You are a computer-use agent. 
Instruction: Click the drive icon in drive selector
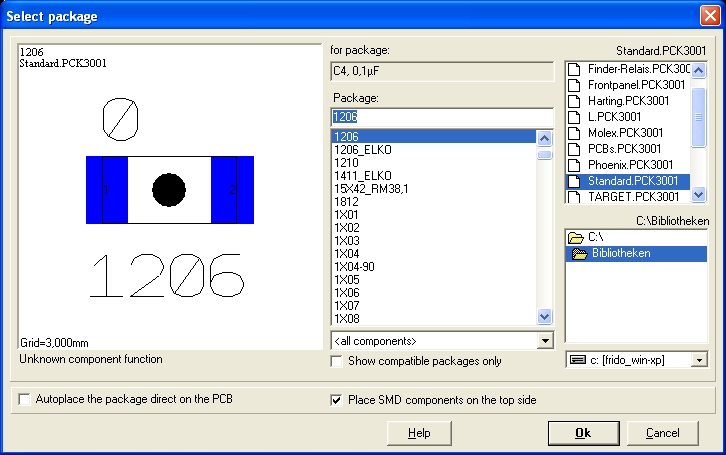577,359
